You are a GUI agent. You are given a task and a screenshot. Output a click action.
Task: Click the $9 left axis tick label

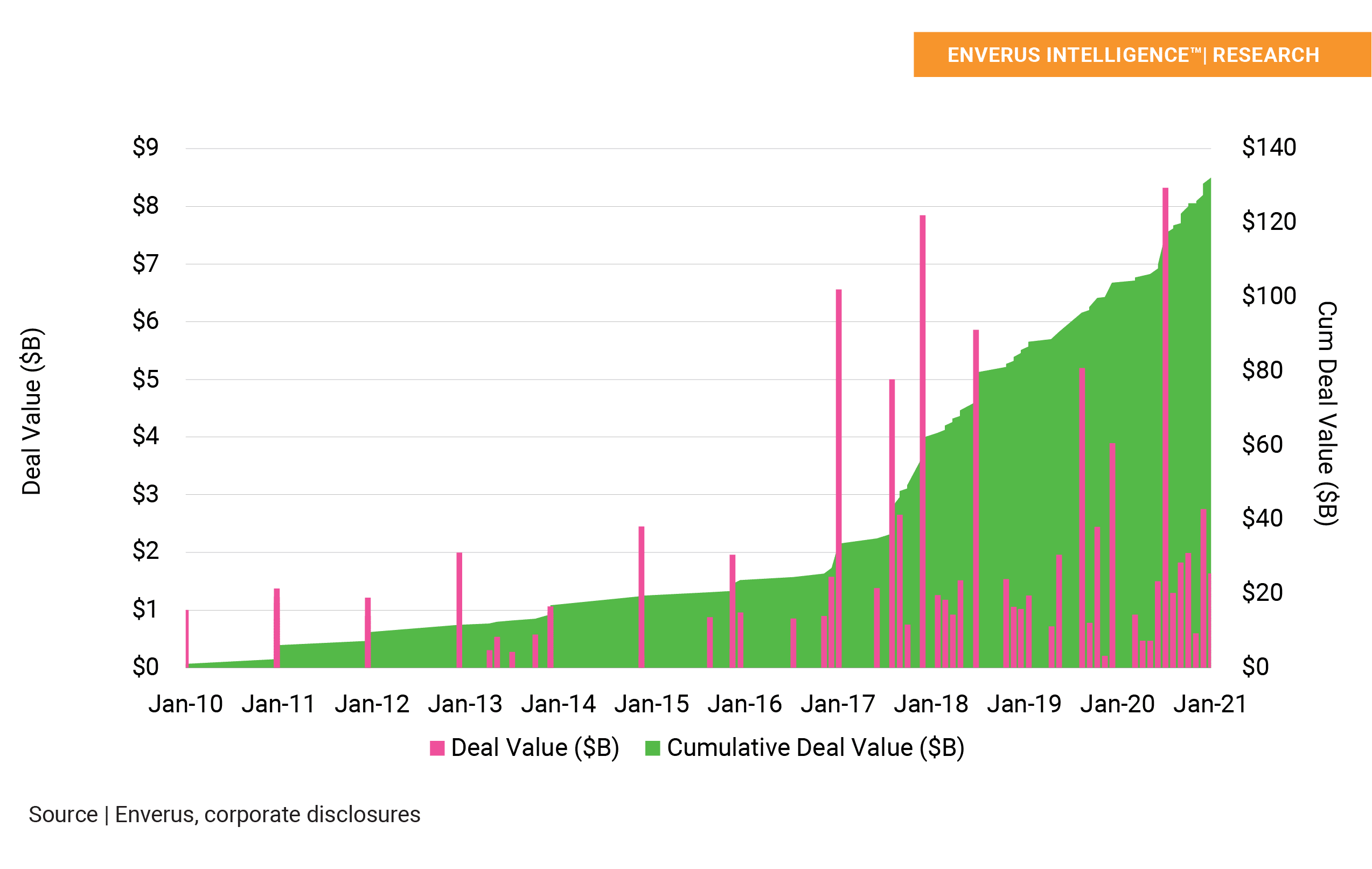point(145,148)
